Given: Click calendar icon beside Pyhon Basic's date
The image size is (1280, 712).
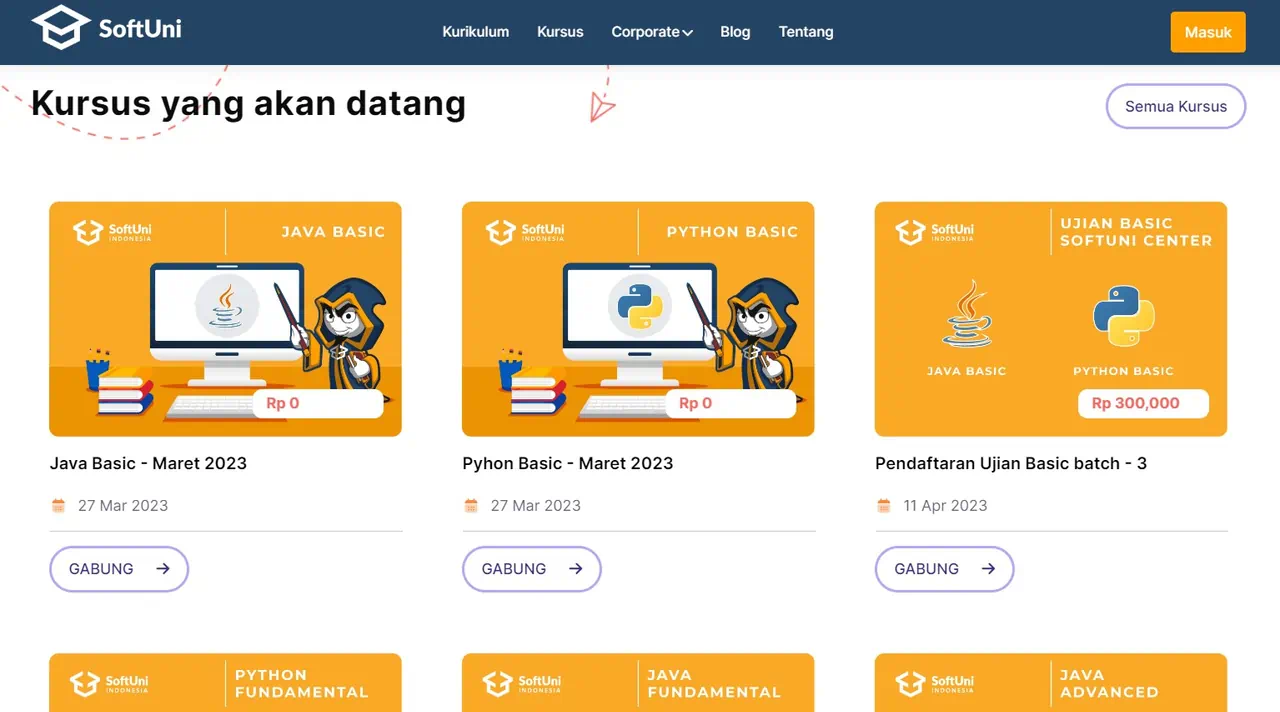Looking at the screenshot, I should click(471, 505).
